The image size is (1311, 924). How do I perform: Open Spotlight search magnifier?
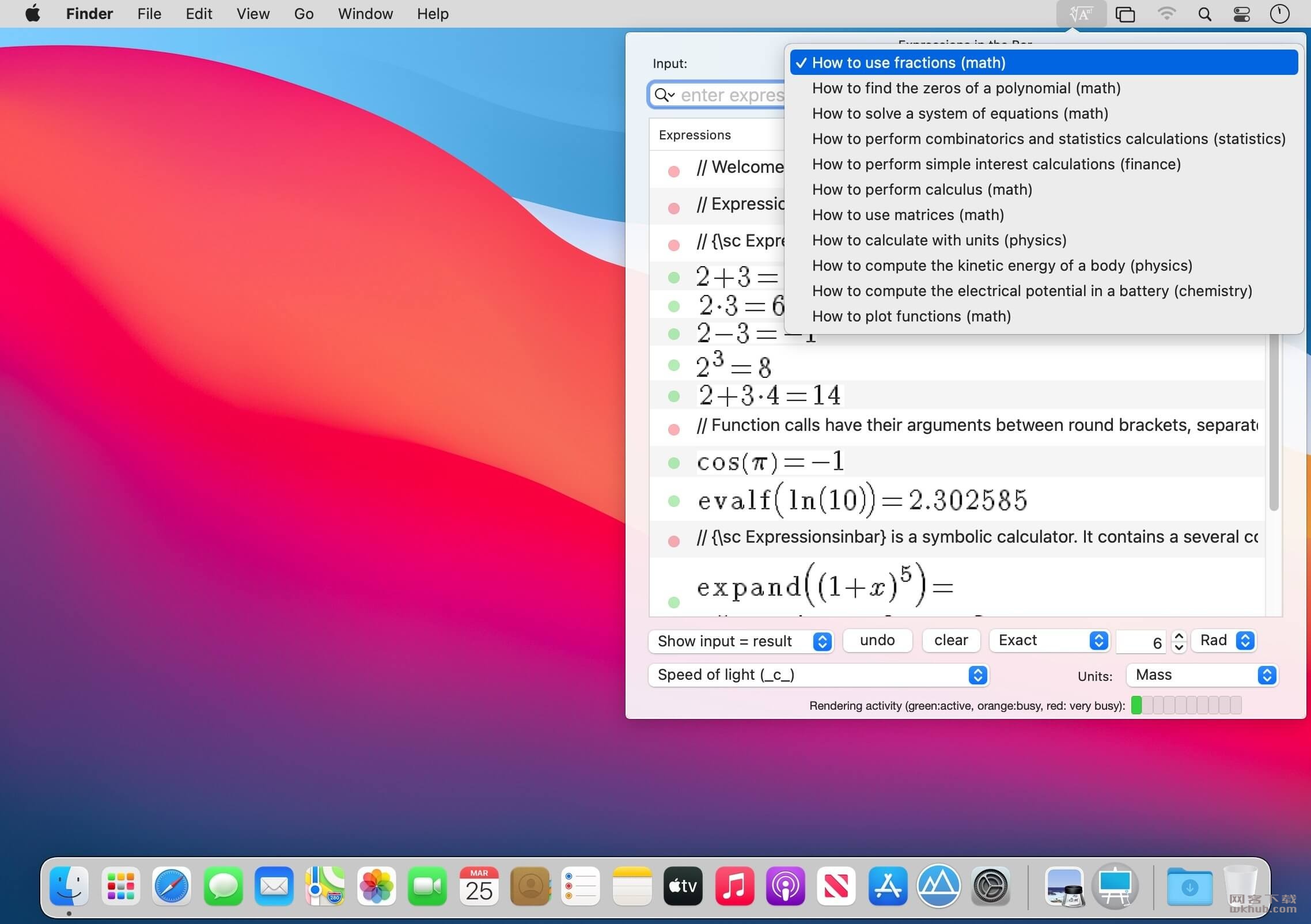click(1204, 14)
